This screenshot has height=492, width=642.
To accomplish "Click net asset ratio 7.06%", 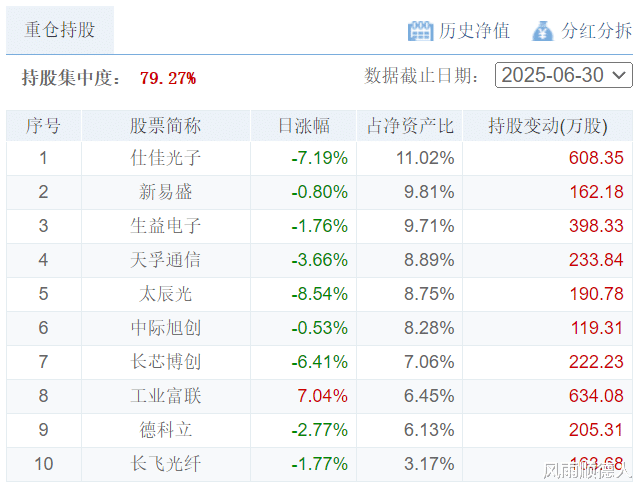I will coord(429,362).
